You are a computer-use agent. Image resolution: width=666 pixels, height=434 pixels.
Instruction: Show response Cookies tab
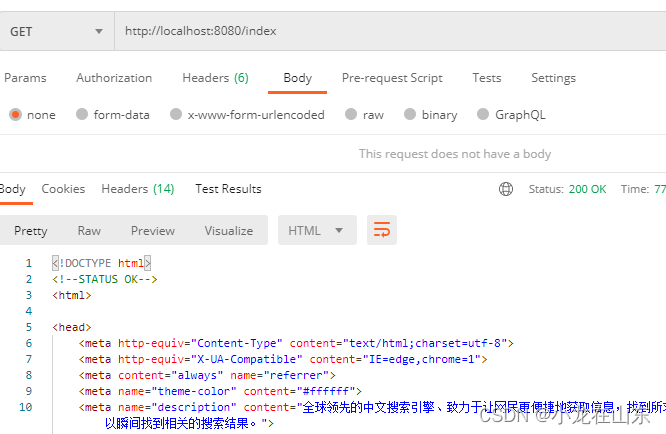pyautogui.click(x=63, y=189)
